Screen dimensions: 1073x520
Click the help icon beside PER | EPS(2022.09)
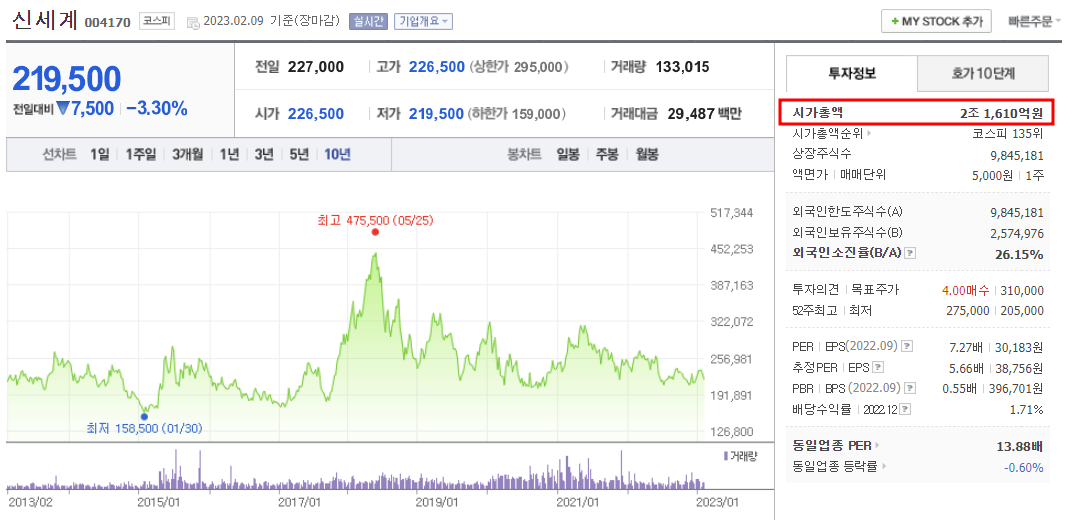pyautogui.click(x=907, y=347)
